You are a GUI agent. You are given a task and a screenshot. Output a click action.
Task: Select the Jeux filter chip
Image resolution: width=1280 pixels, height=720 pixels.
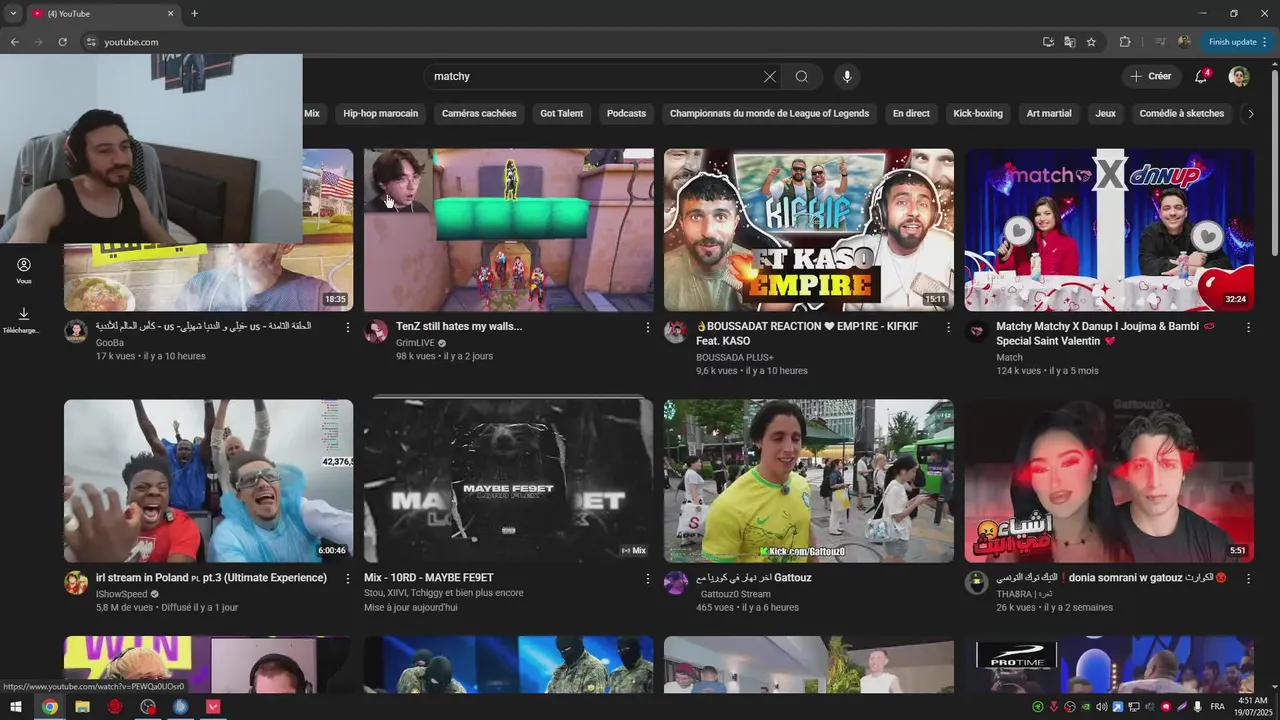tap(1105, 114)
